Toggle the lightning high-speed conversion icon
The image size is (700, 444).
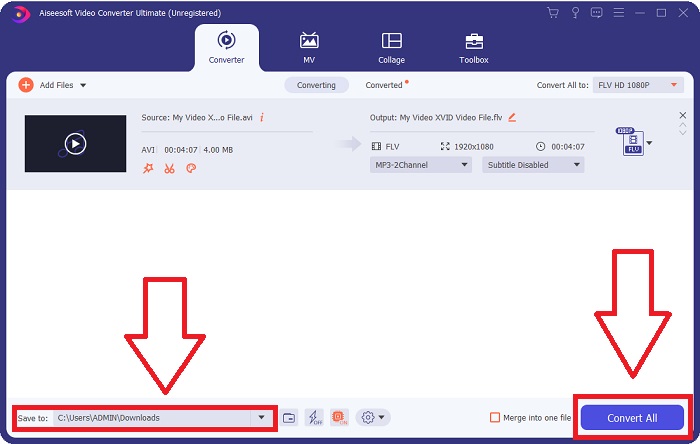click(x=315, y=418)
